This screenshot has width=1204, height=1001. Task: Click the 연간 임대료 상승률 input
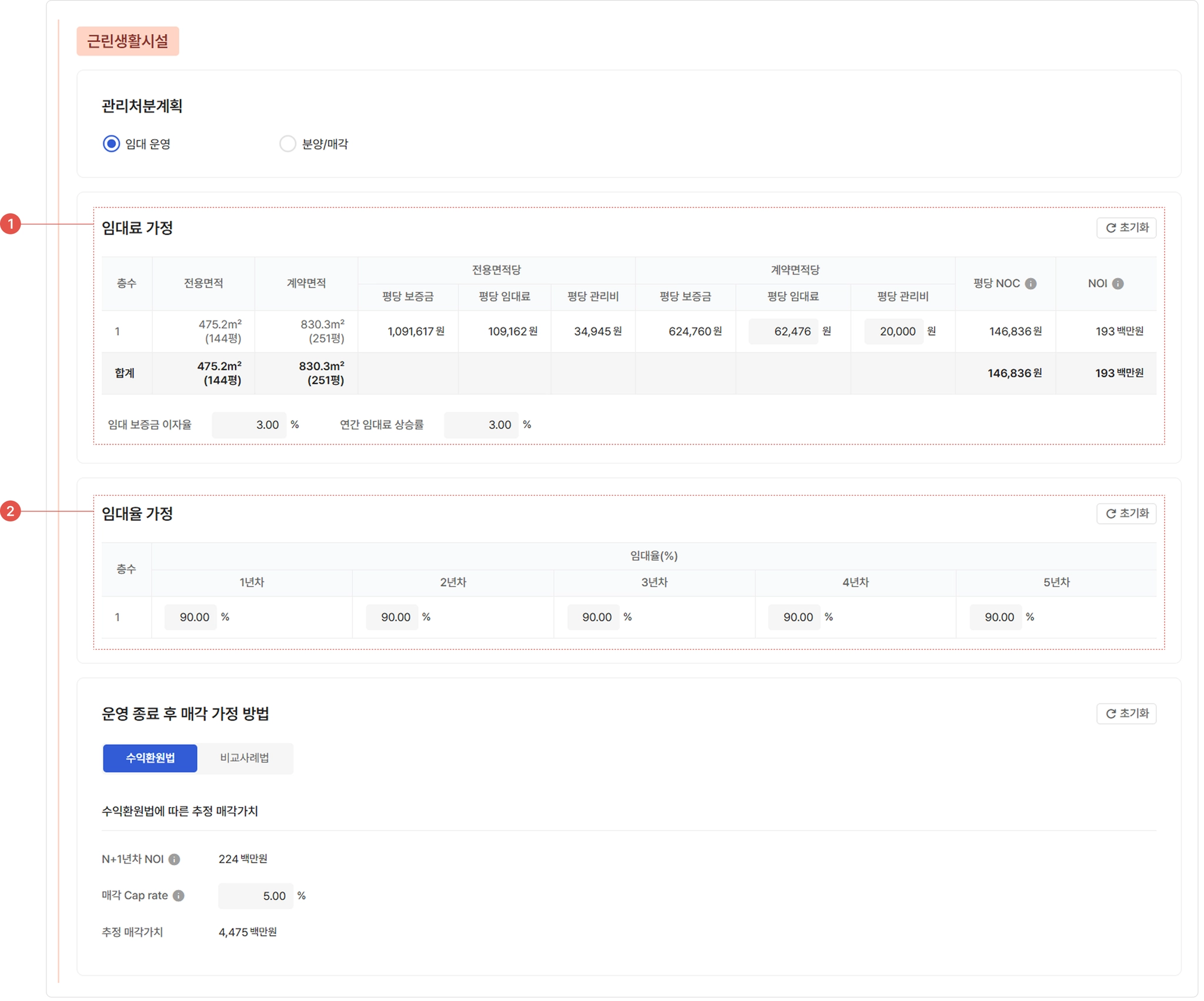pyautogui.click(x=481, y=425)
